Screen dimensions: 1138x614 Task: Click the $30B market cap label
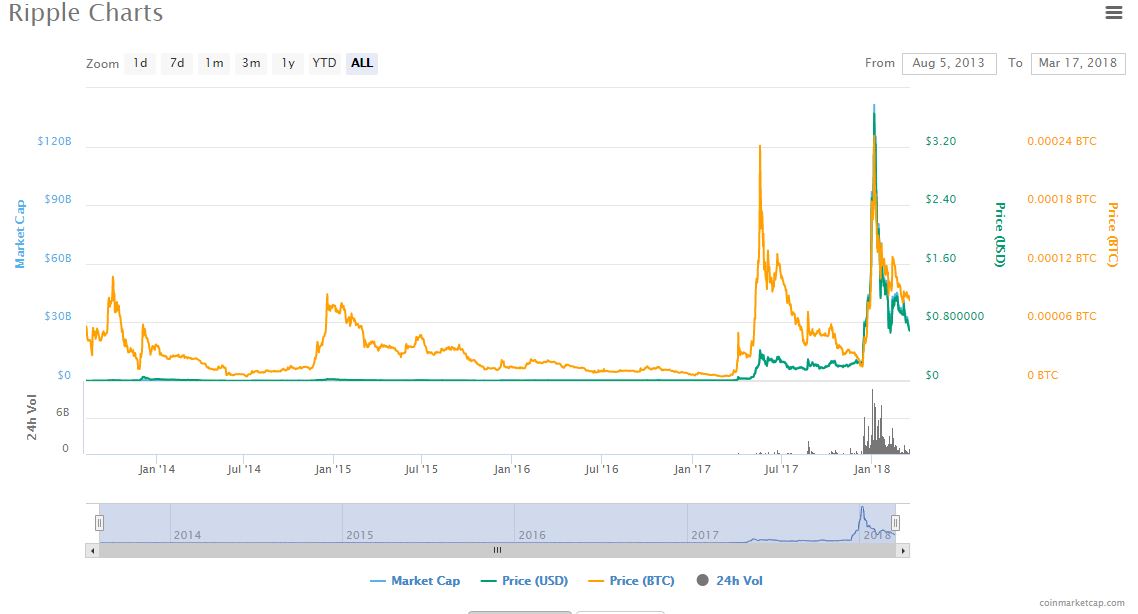point(58,316)
